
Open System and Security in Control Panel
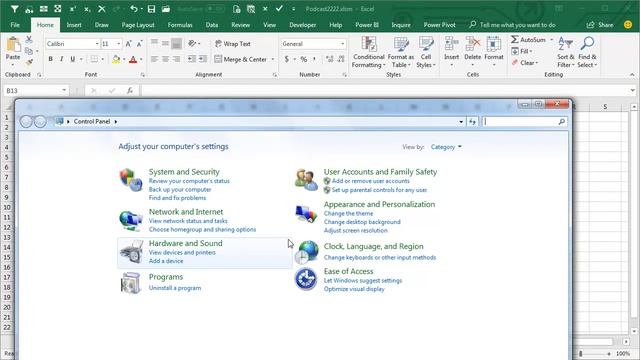click(x=184, y=172)
